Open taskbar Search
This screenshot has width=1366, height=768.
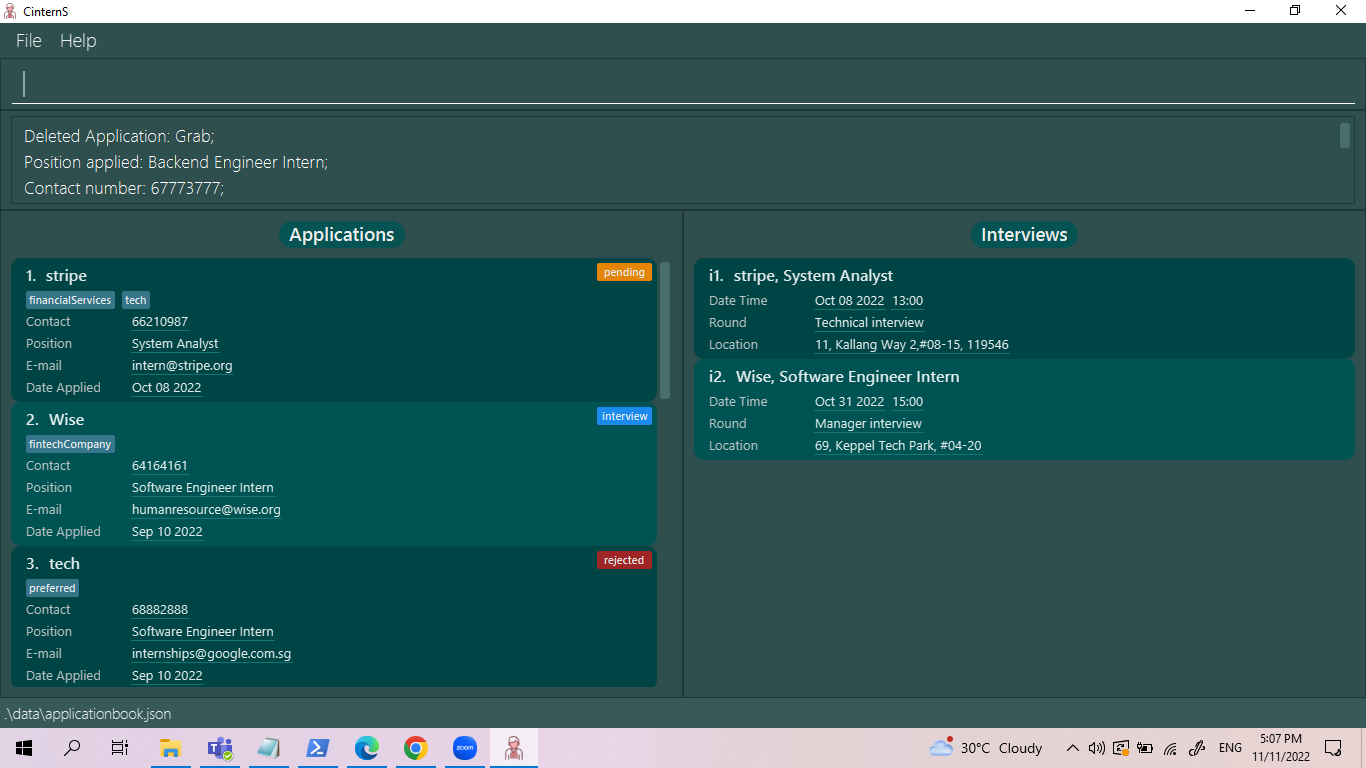72,748
